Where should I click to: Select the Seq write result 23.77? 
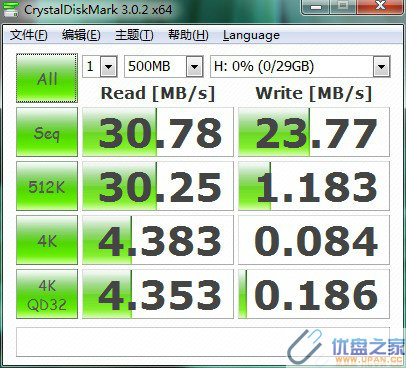(x=314, y=132)
